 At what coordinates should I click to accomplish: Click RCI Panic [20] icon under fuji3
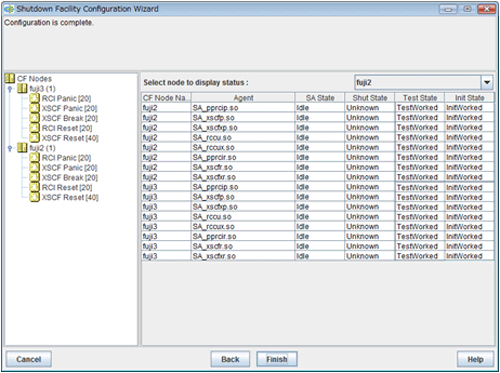pyautogui.click(x=34, y=98)
